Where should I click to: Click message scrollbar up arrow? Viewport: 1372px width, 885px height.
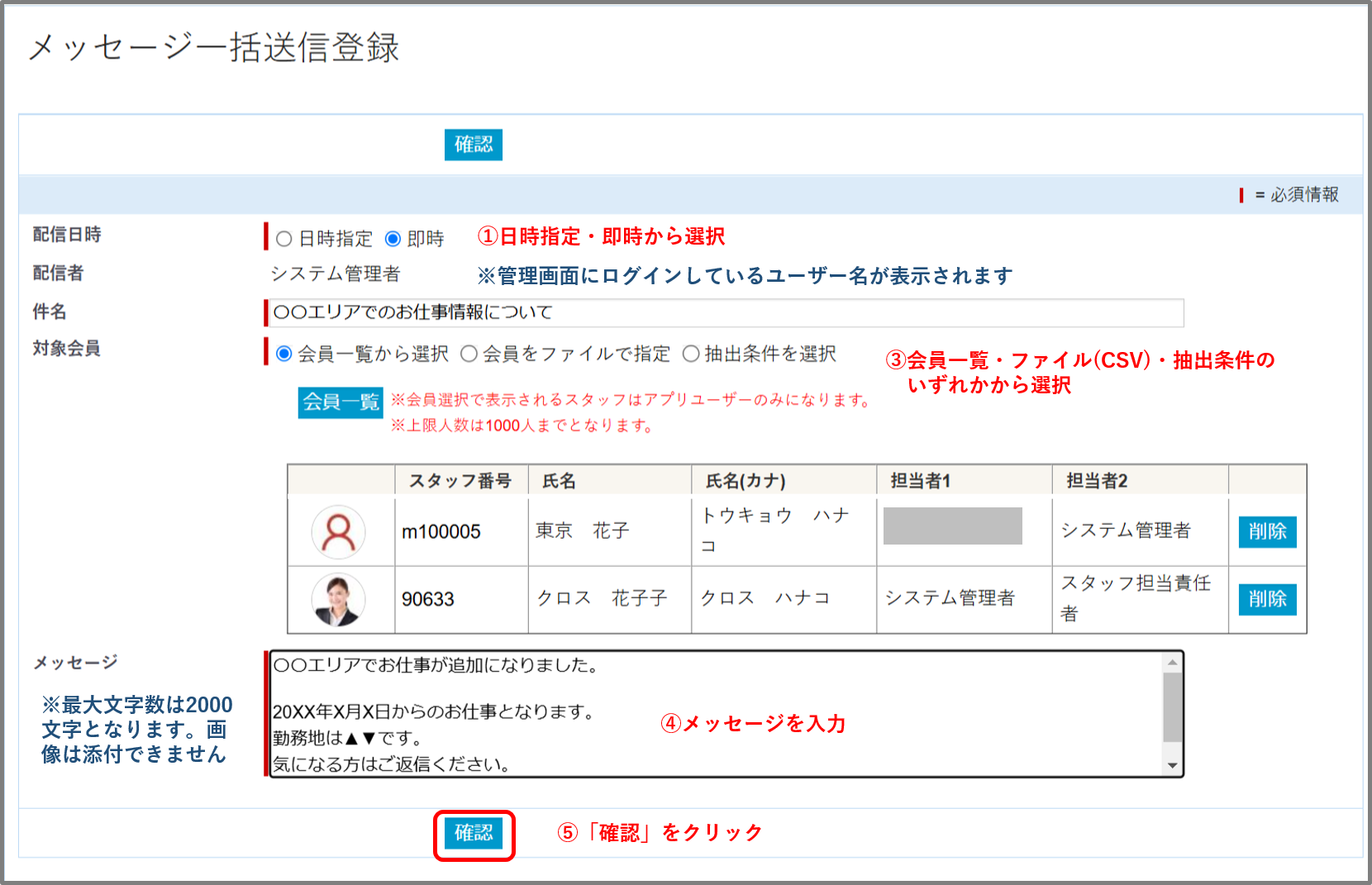pos(1172,662)
